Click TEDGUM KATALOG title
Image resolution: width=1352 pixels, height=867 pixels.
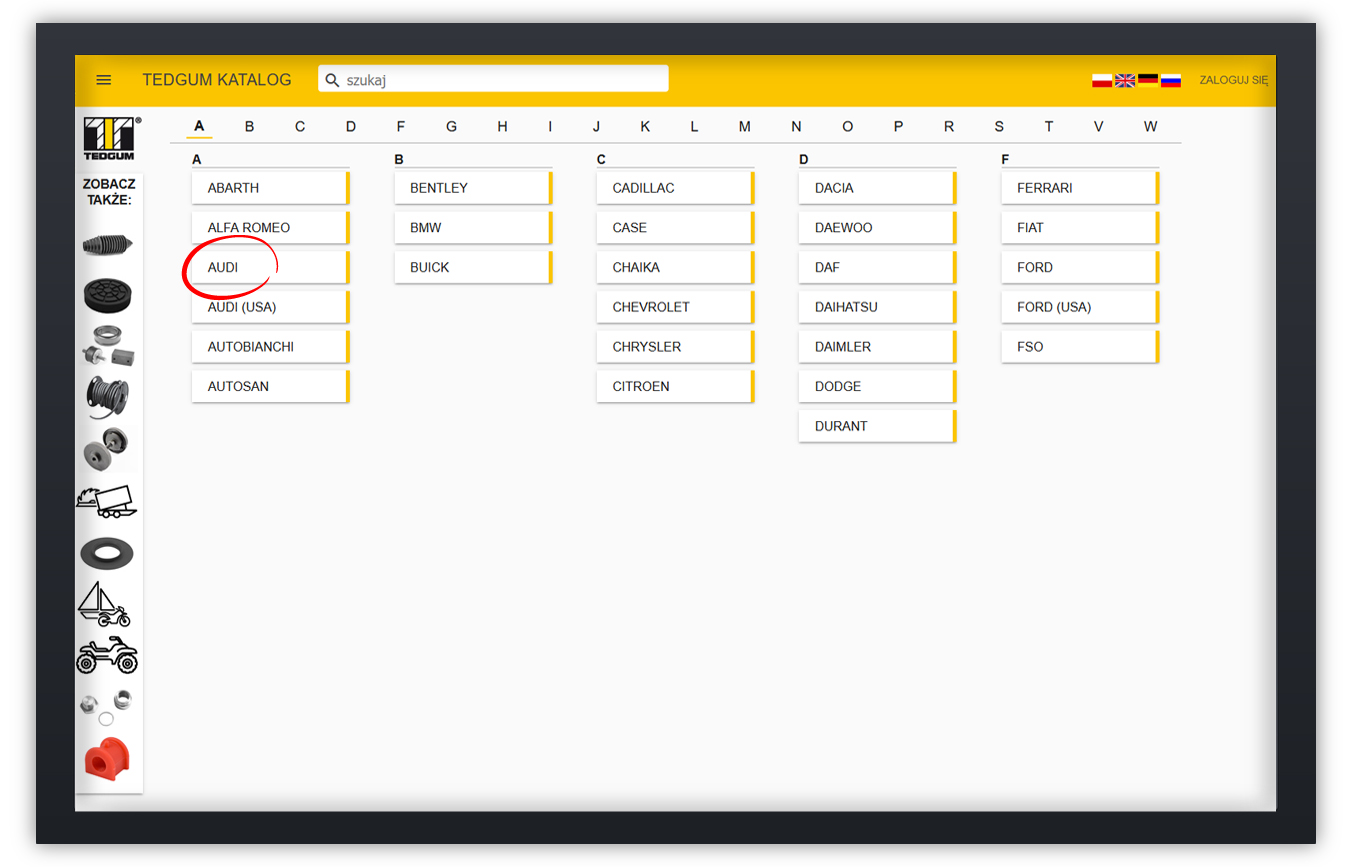click(x=217, y=80)
